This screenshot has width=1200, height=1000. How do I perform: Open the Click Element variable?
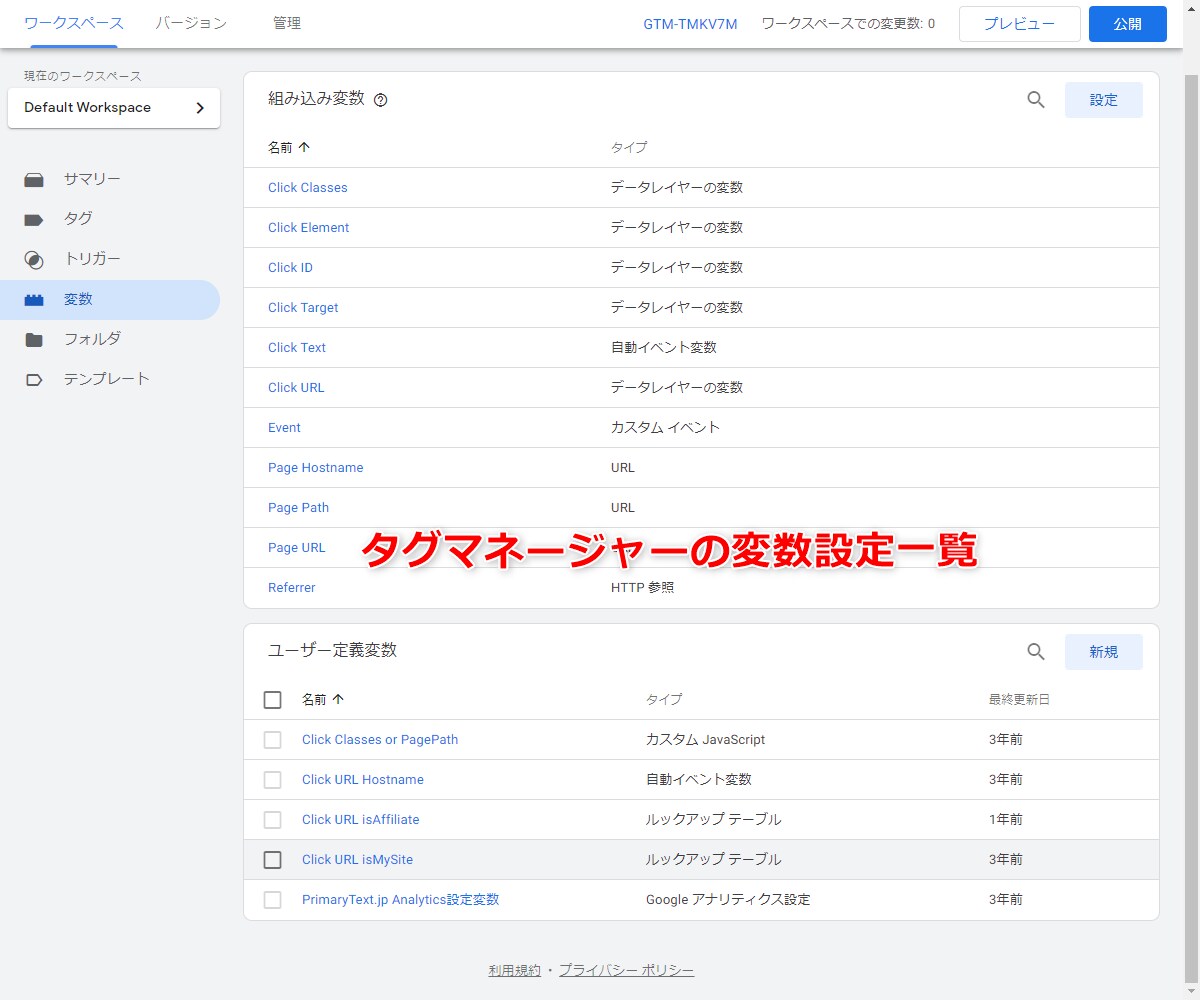308,228
